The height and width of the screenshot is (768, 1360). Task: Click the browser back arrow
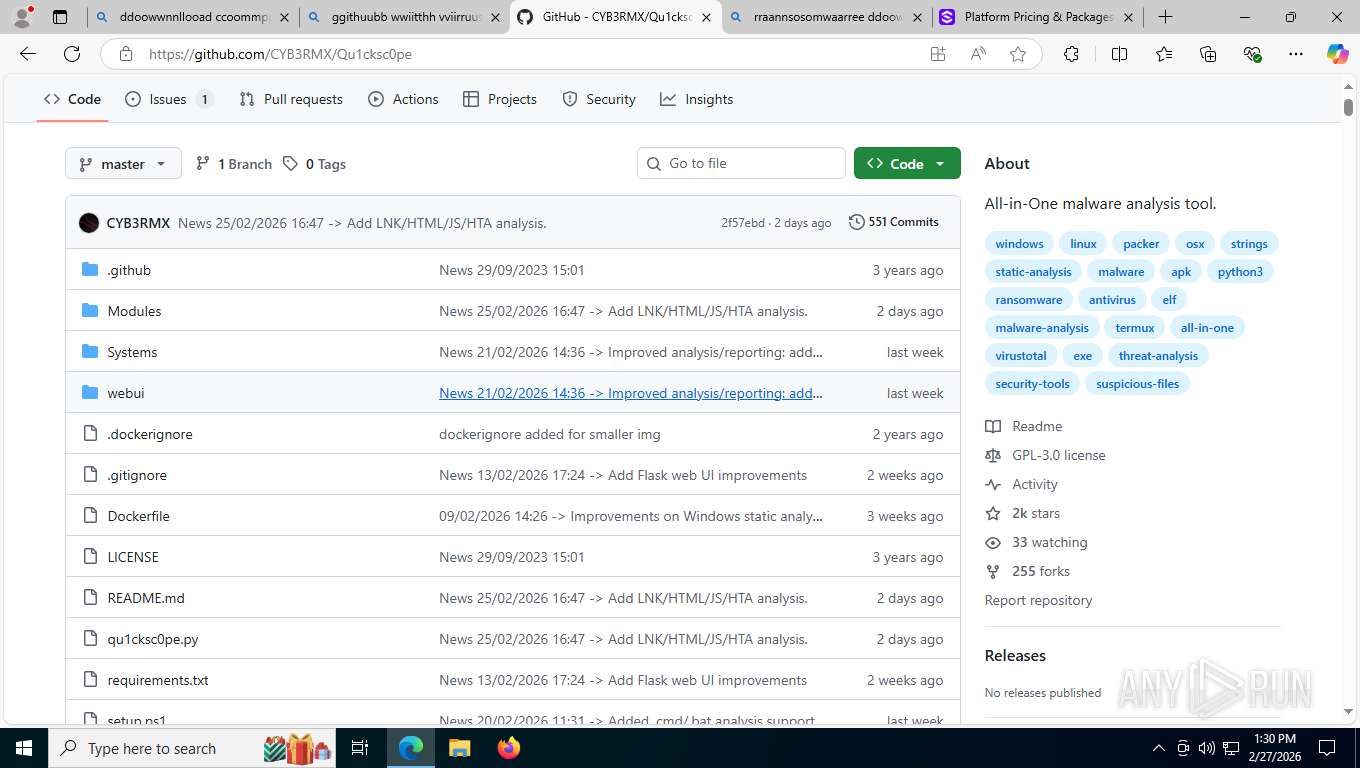click(28, 54)
